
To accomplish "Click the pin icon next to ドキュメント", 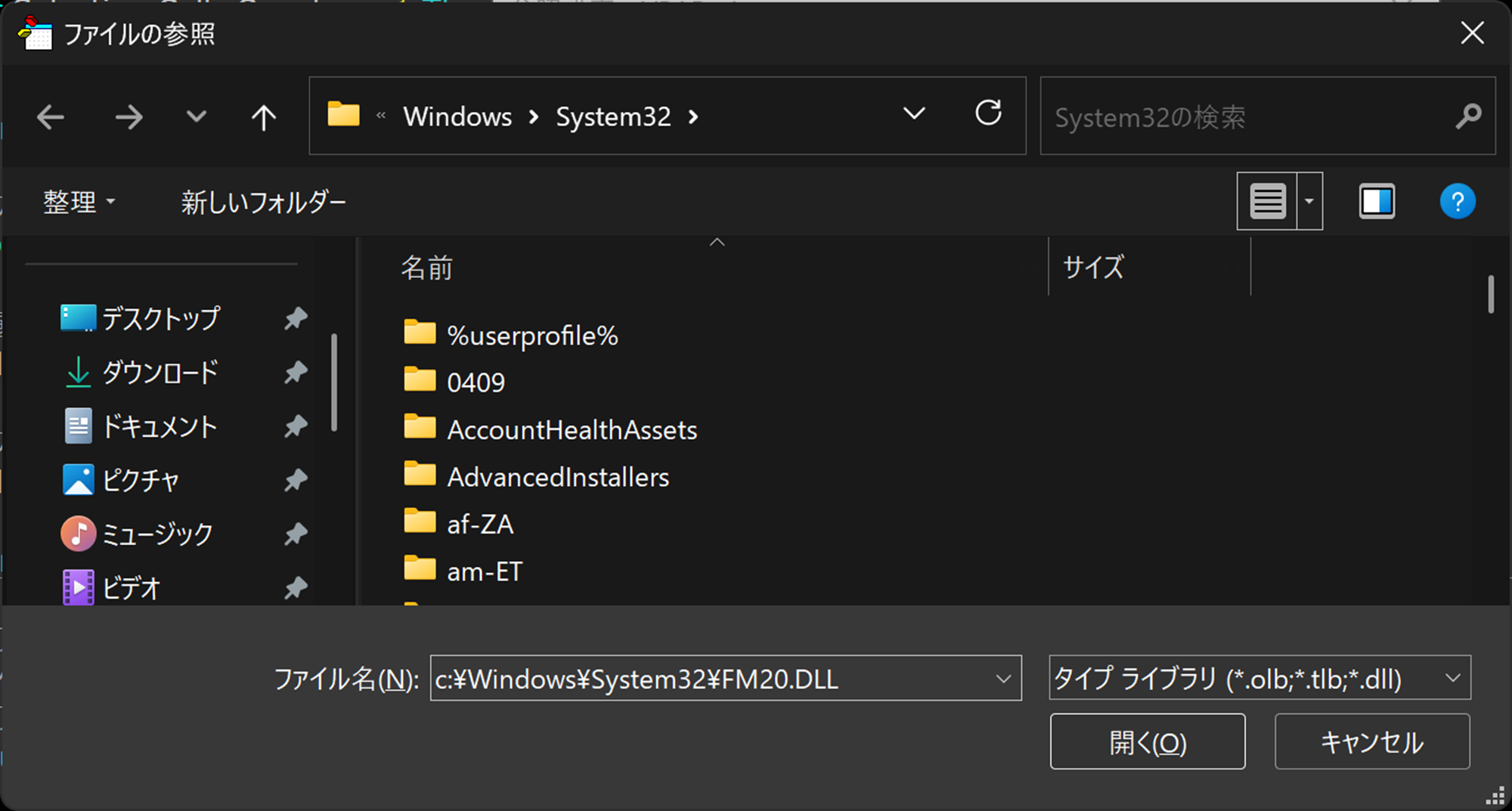I will tap(296, 426).
